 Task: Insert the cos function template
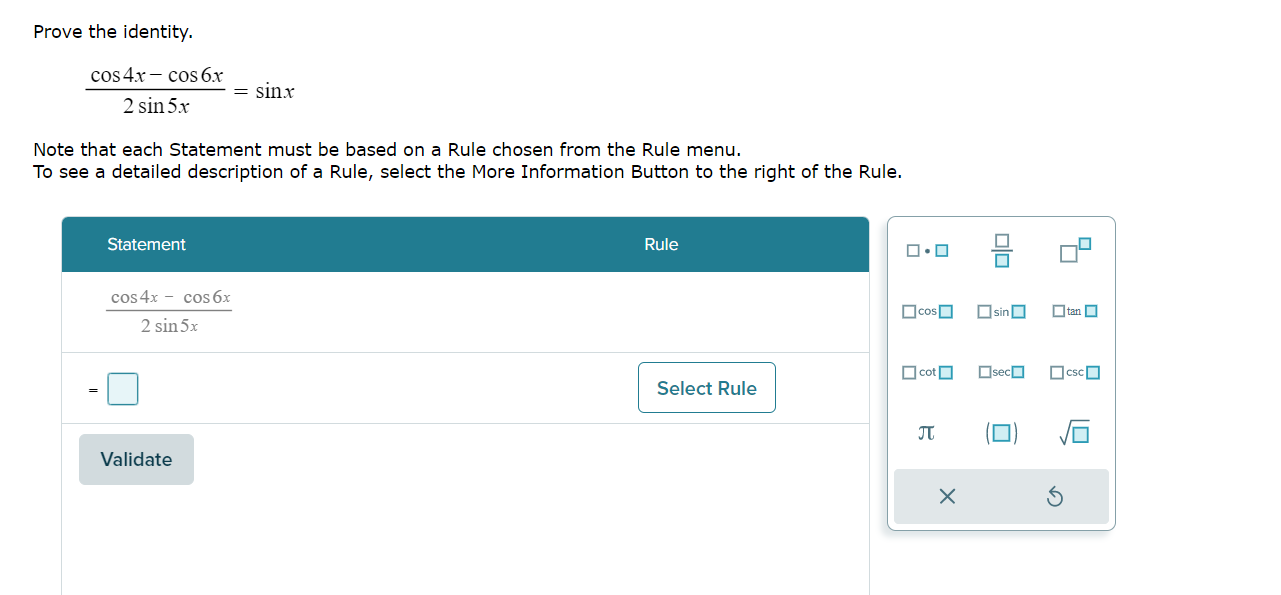[x=927, y=311]
